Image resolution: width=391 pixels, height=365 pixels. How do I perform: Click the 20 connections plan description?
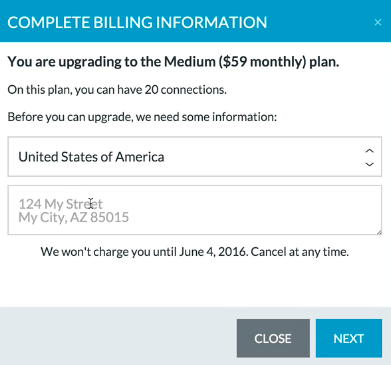click(x=117, y=90)
